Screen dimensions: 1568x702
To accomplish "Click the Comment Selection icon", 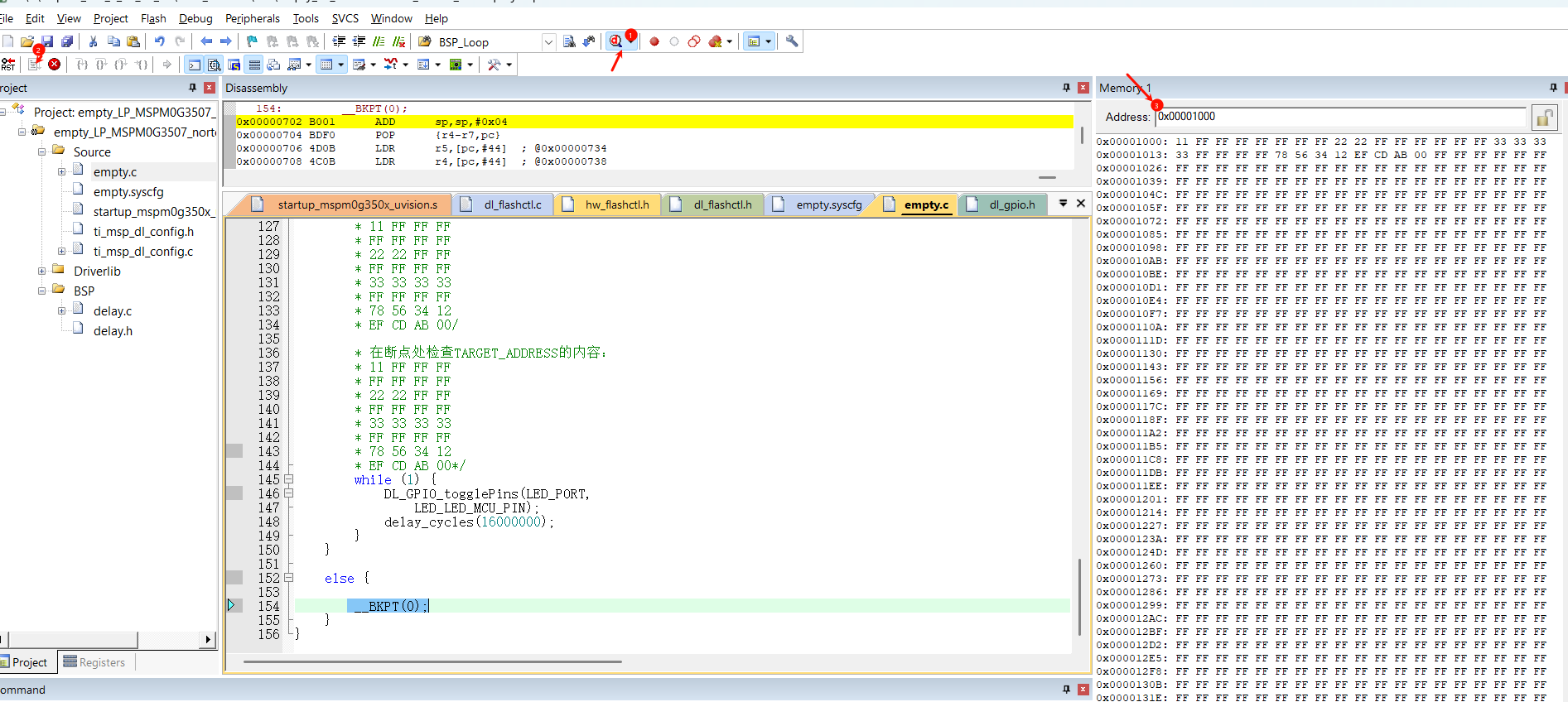I will pyautogui.click(x=379, y=41).
